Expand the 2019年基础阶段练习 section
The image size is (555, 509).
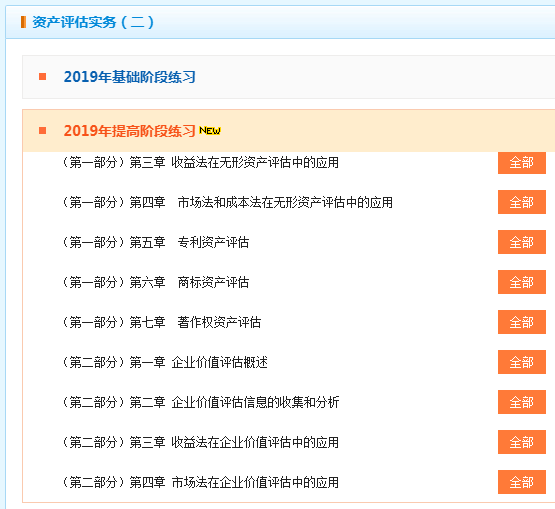pyautogui.click(x=130, y=77)
